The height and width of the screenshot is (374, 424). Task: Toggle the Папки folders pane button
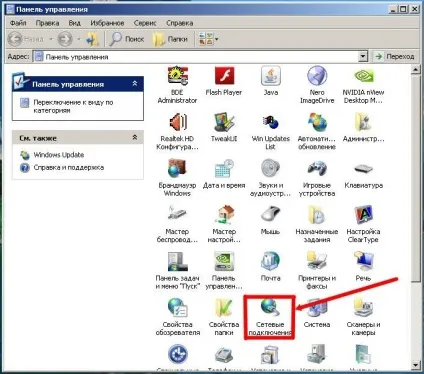(170, 39)
